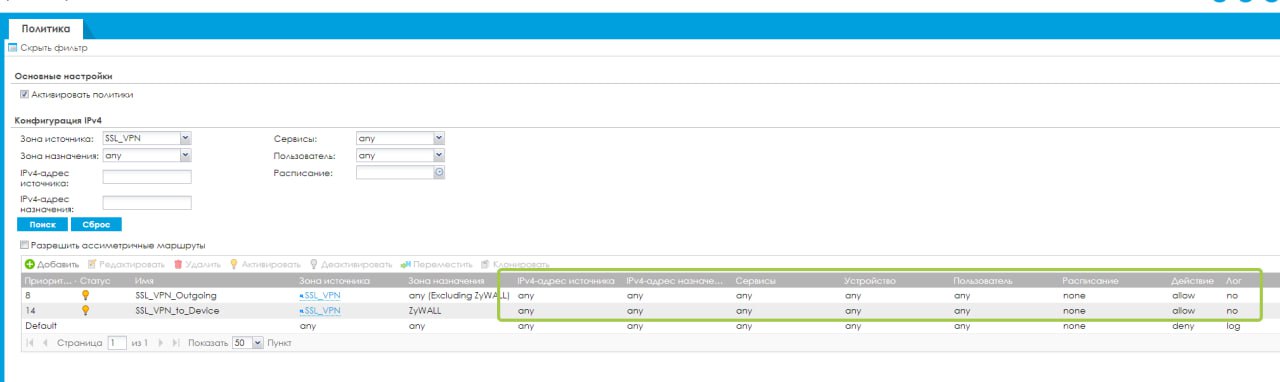Click the Деактивировать grey bulb icon
The width and height of the screenshot is (1280, 382).
click(x=313, y=264)
